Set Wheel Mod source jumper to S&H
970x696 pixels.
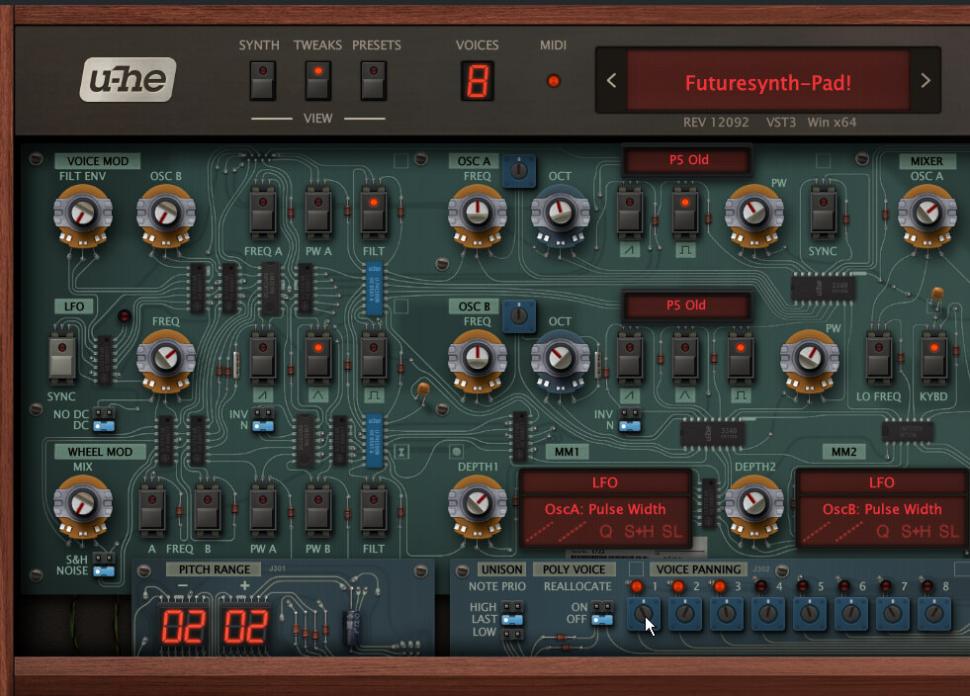(x=103, y=559)
